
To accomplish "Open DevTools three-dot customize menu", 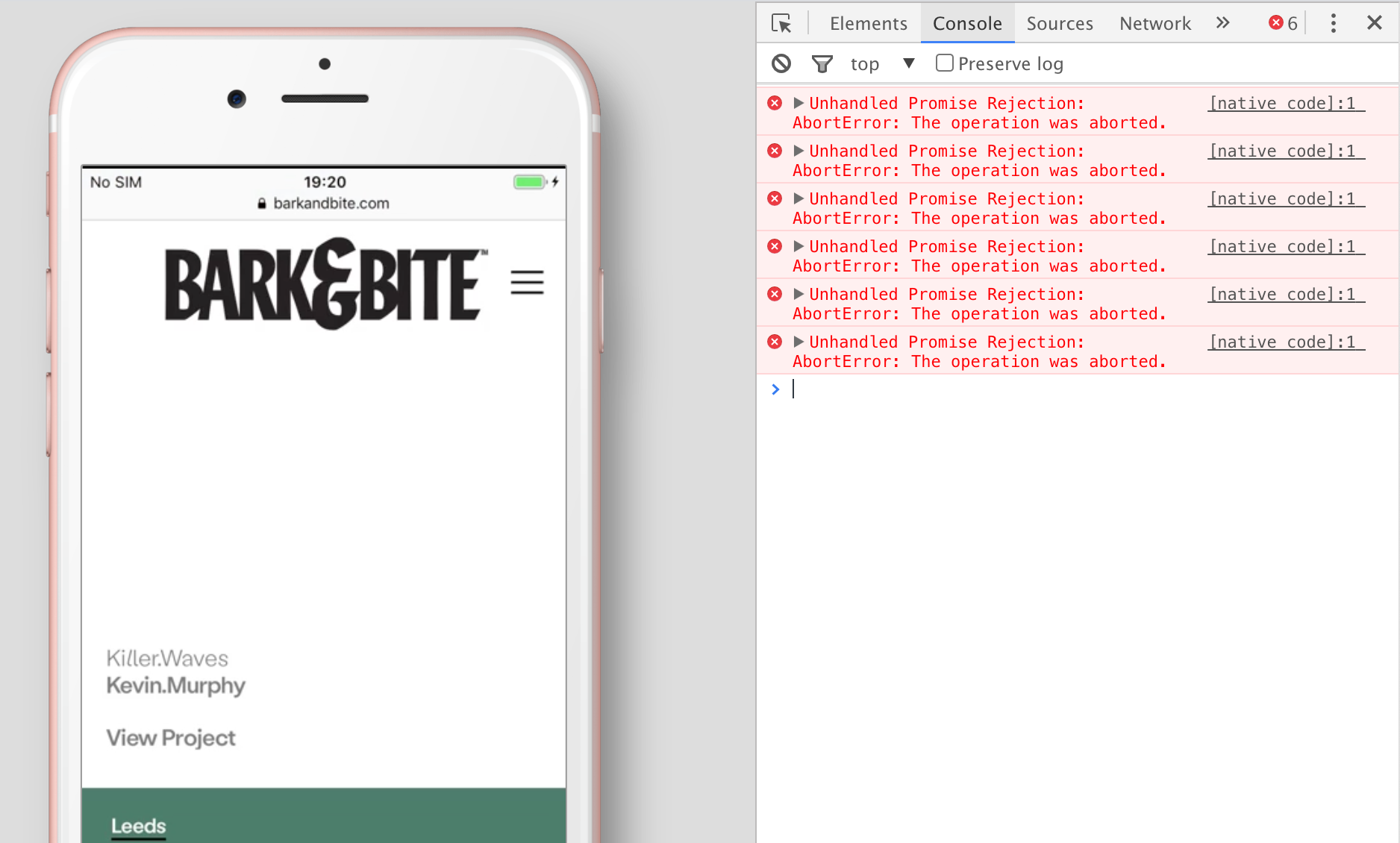I will coord(1333,23).
